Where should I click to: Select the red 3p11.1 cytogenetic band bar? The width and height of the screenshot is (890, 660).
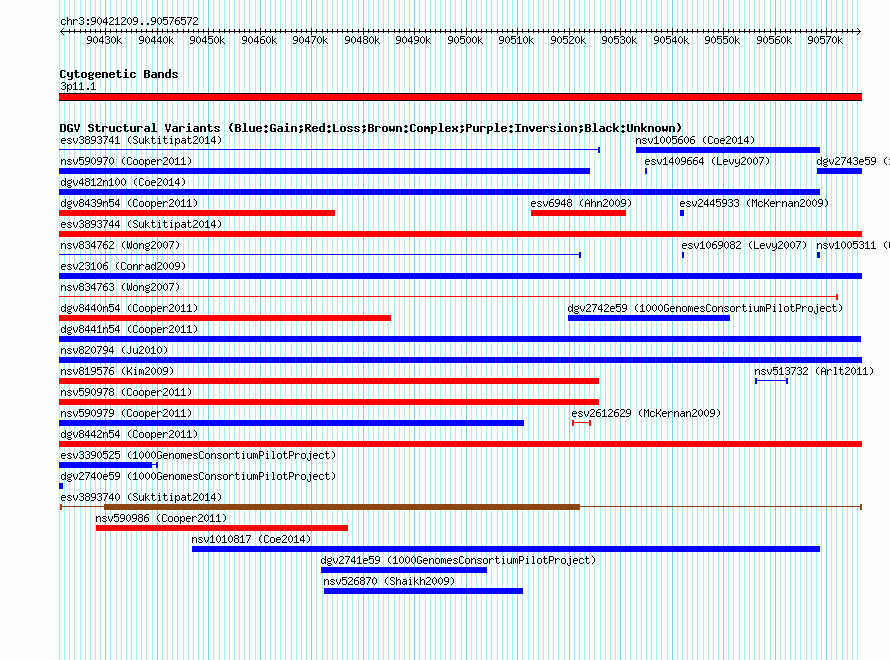(x=460, y=97)
